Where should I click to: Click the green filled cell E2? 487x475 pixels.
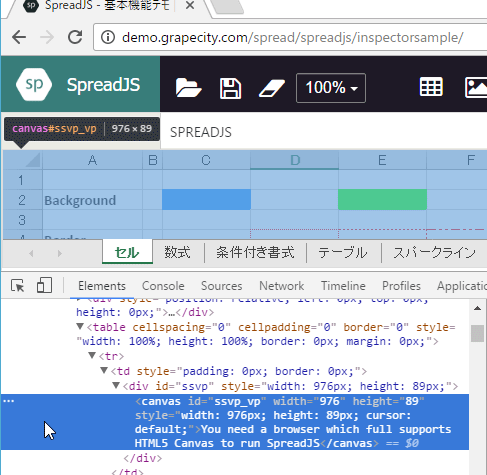click(x=382, y=200)
